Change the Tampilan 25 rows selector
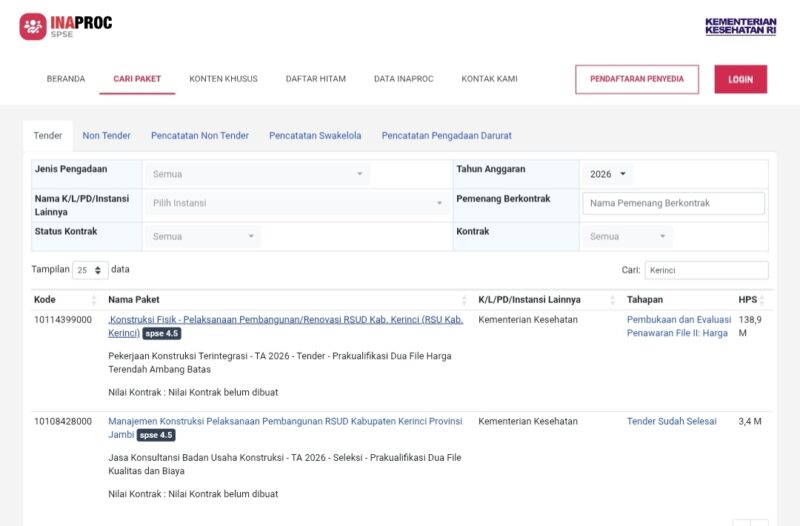Screen dimensions: 800x526 [90, 270]
